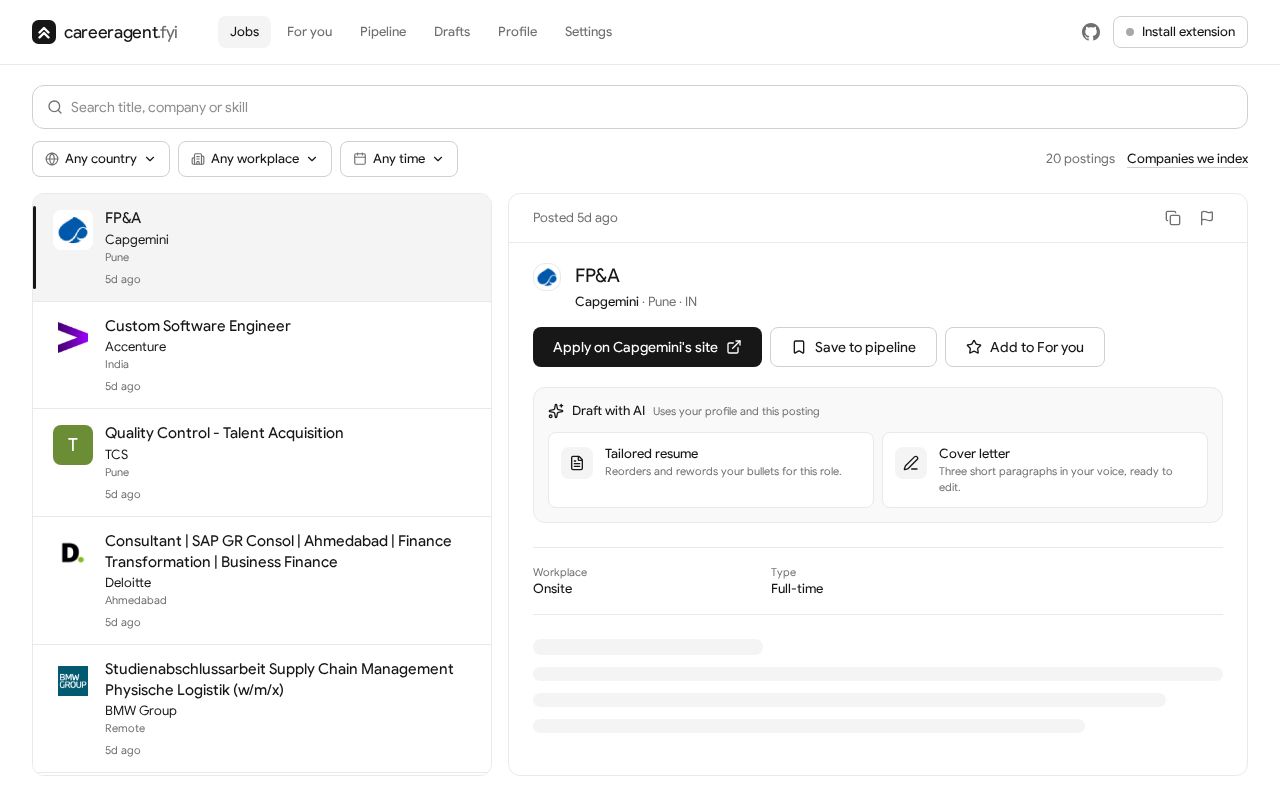This screenshot has height=800, width=1280.
Task: Open the Any time filter dropdown
Action: pos(399,159)
